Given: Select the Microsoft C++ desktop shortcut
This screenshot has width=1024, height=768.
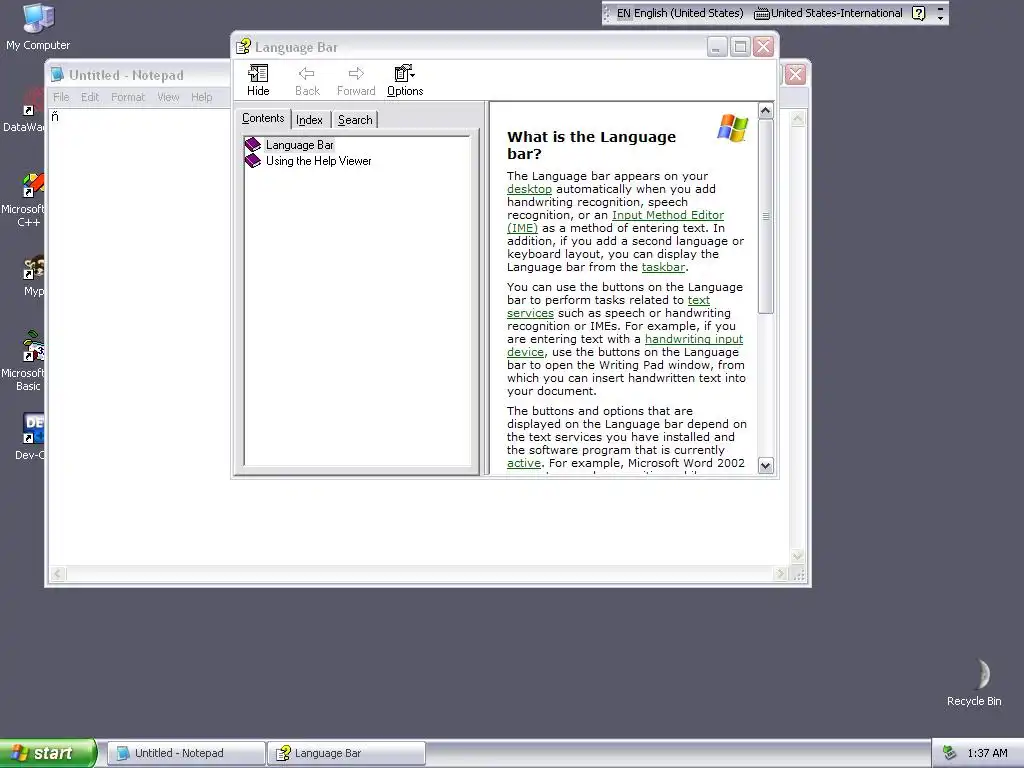Looking at the screenshot, I should point(24,200).
